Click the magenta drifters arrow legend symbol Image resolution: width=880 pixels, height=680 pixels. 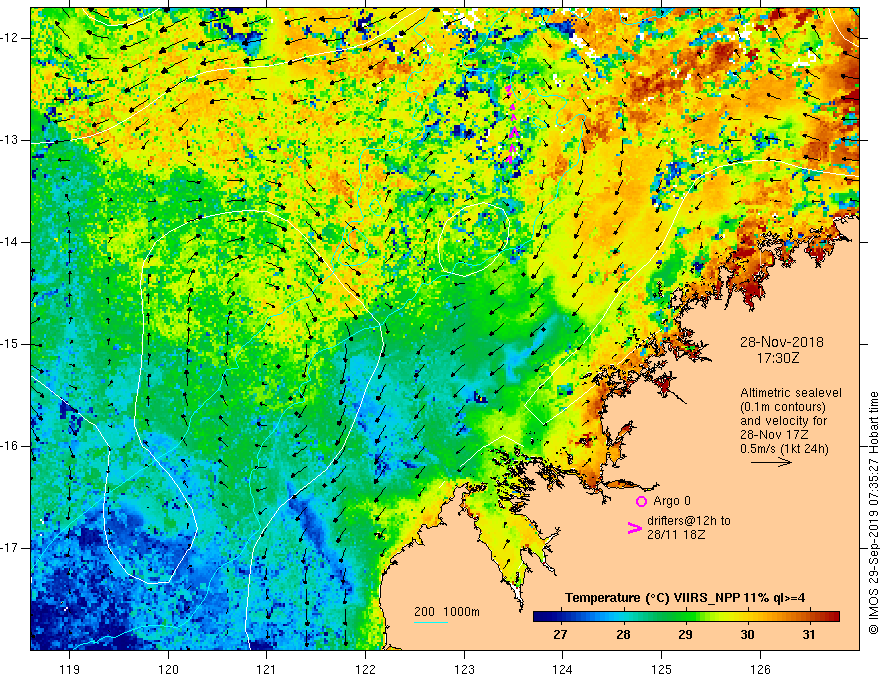[634, 527]
